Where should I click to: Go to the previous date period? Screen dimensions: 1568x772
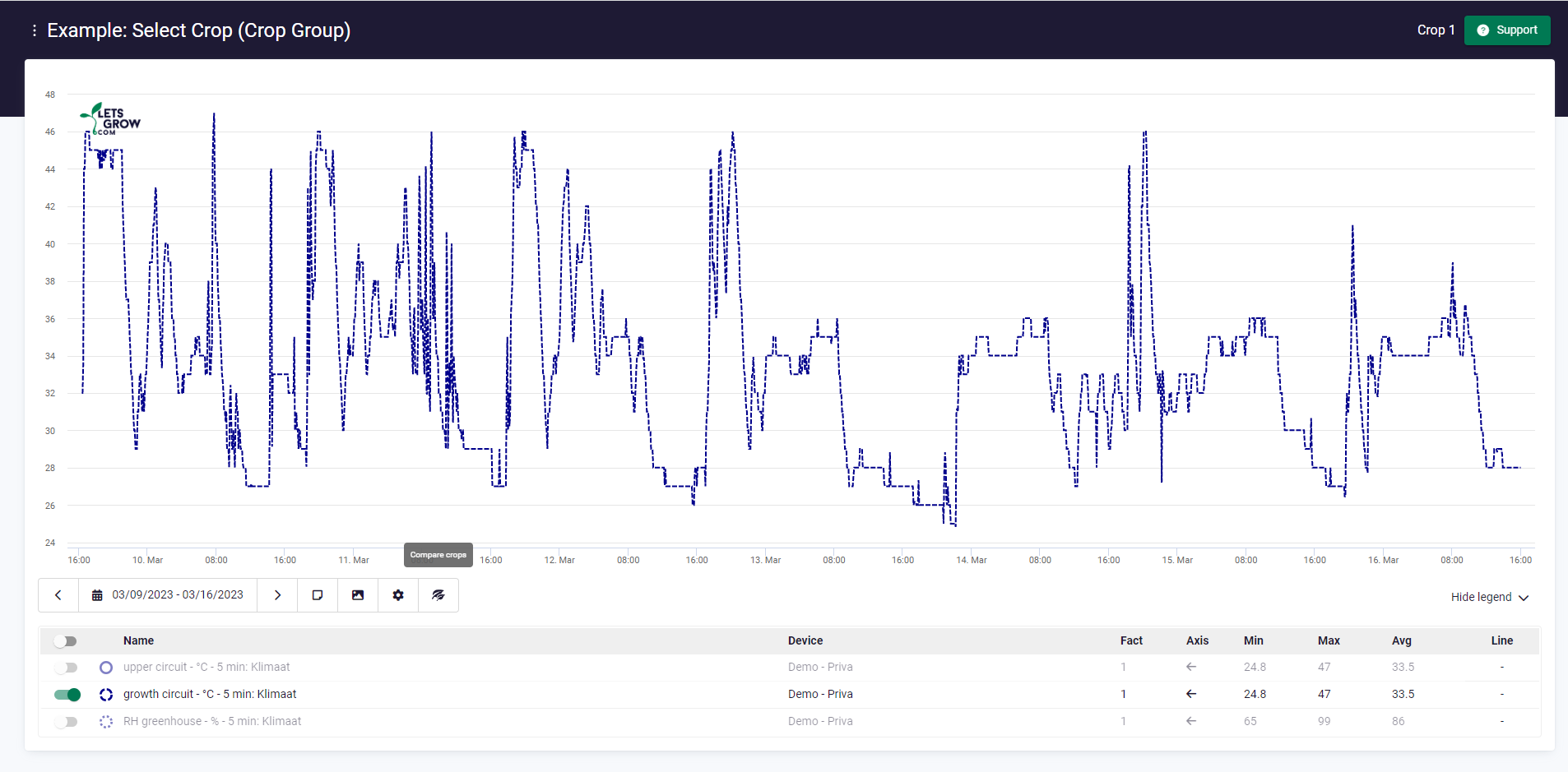pos(58,595)
